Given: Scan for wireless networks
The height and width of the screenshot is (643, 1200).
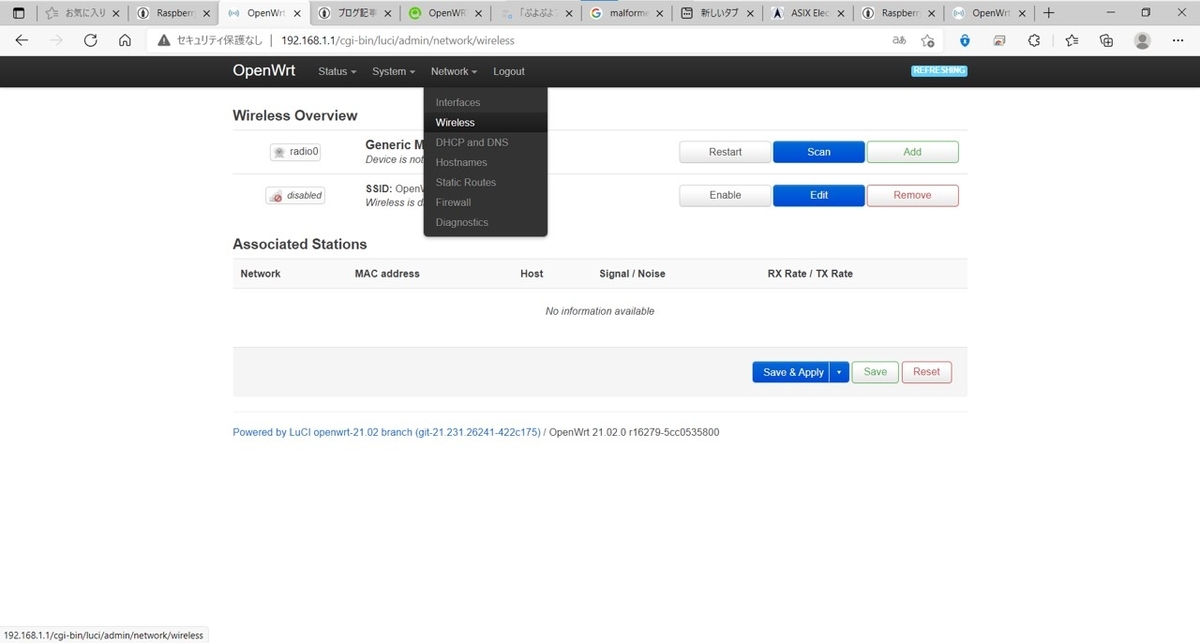Looking at the screenshot, I should click(819, 152).
